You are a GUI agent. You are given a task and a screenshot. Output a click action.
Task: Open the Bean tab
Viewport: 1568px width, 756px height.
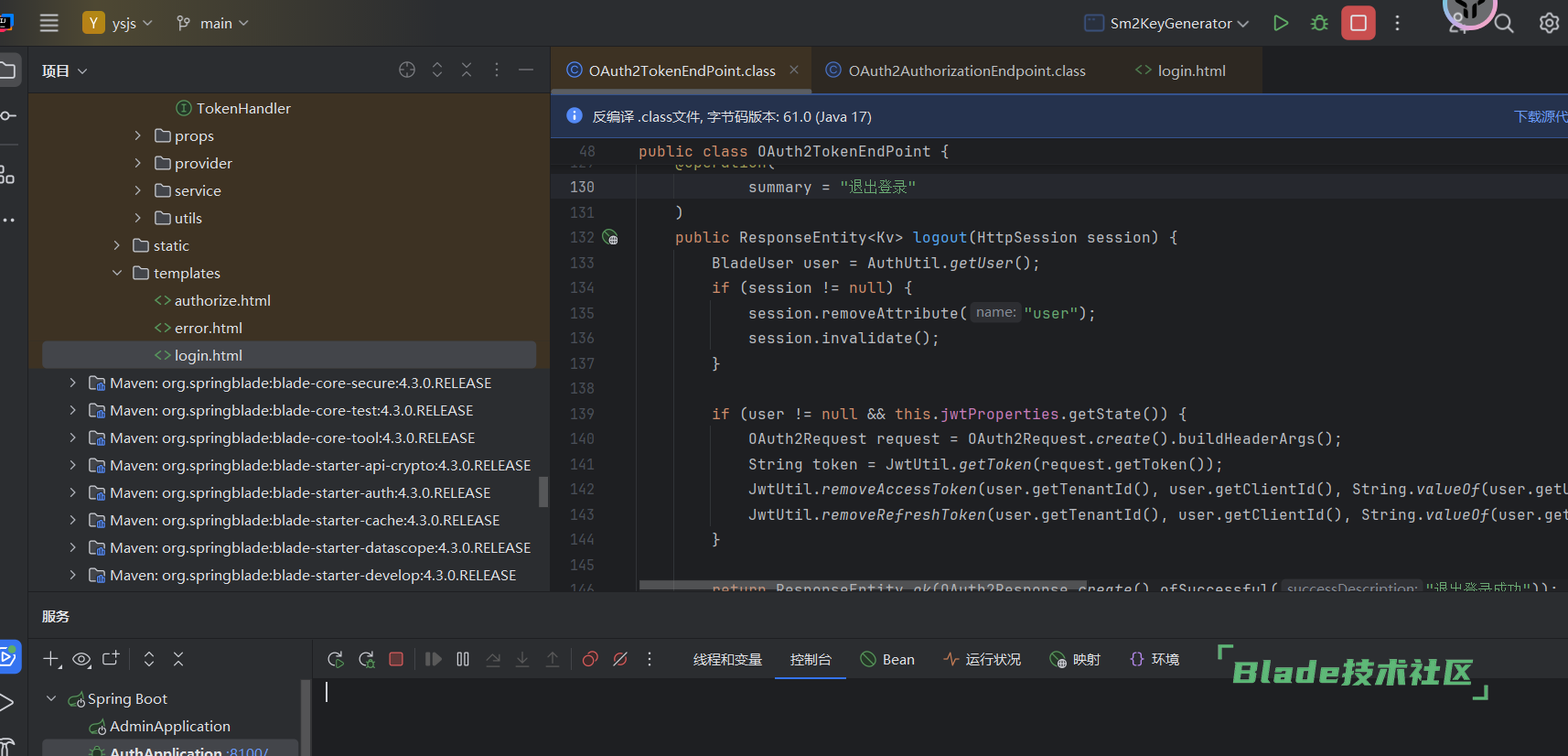887,659
